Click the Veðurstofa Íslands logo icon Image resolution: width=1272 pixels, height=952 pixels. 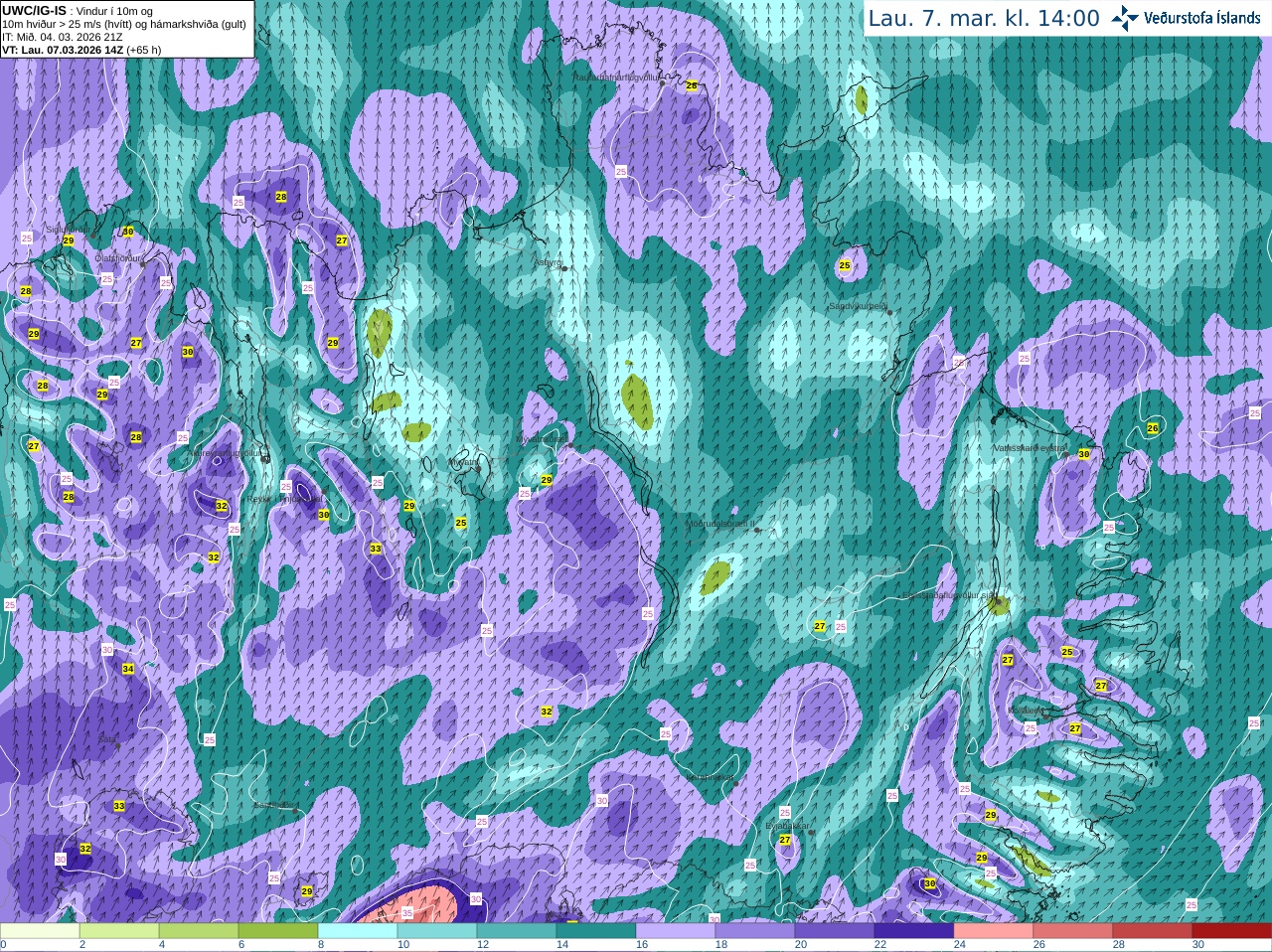click(1125, 18)
